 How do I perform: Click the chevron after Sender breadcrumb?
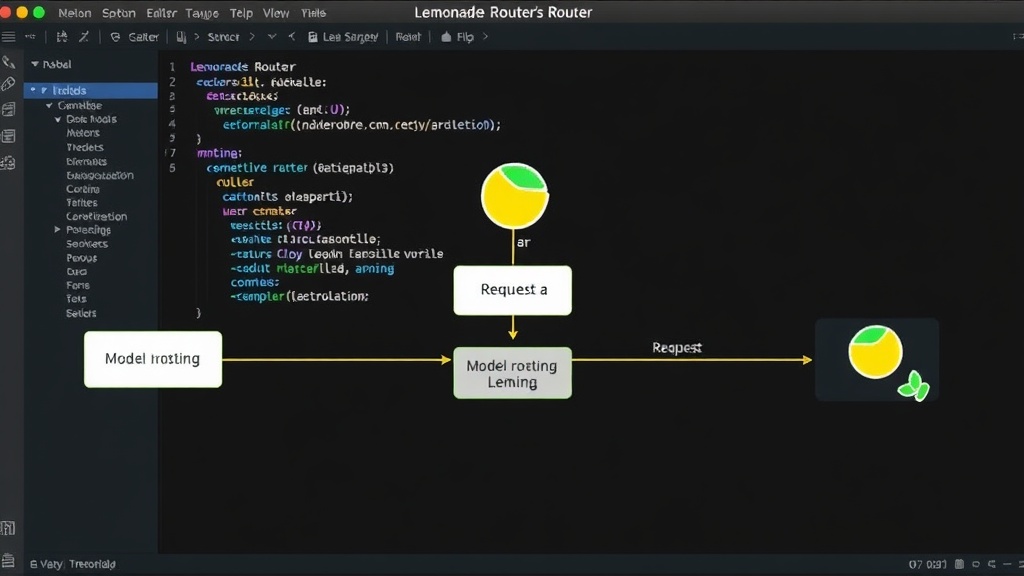(x=252, y=37)
